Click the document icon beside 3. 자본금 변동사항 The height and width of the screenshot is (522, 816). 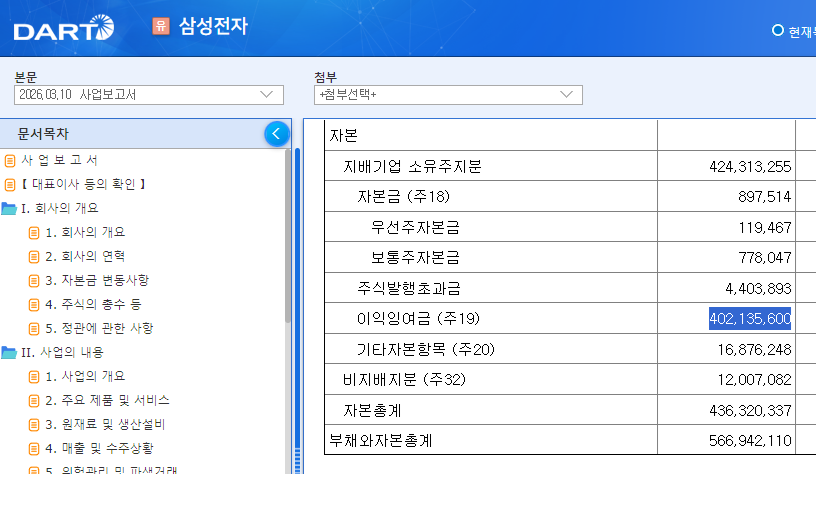(34, 281)
